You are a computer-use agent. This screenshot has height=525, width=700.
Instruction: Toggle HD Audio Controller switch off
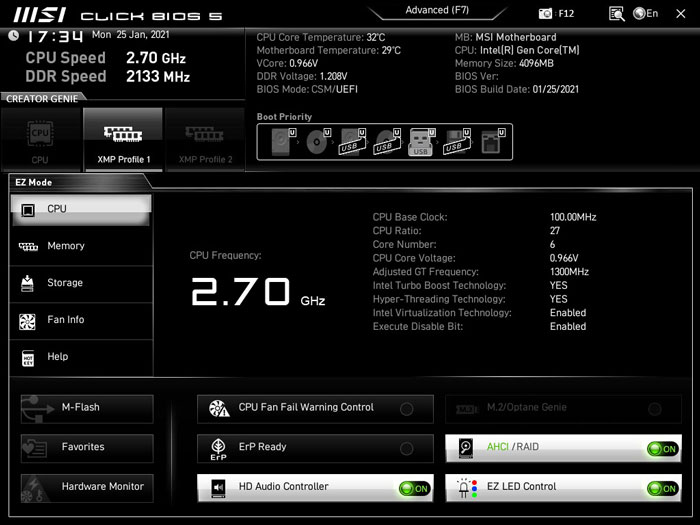coord(415,488)
